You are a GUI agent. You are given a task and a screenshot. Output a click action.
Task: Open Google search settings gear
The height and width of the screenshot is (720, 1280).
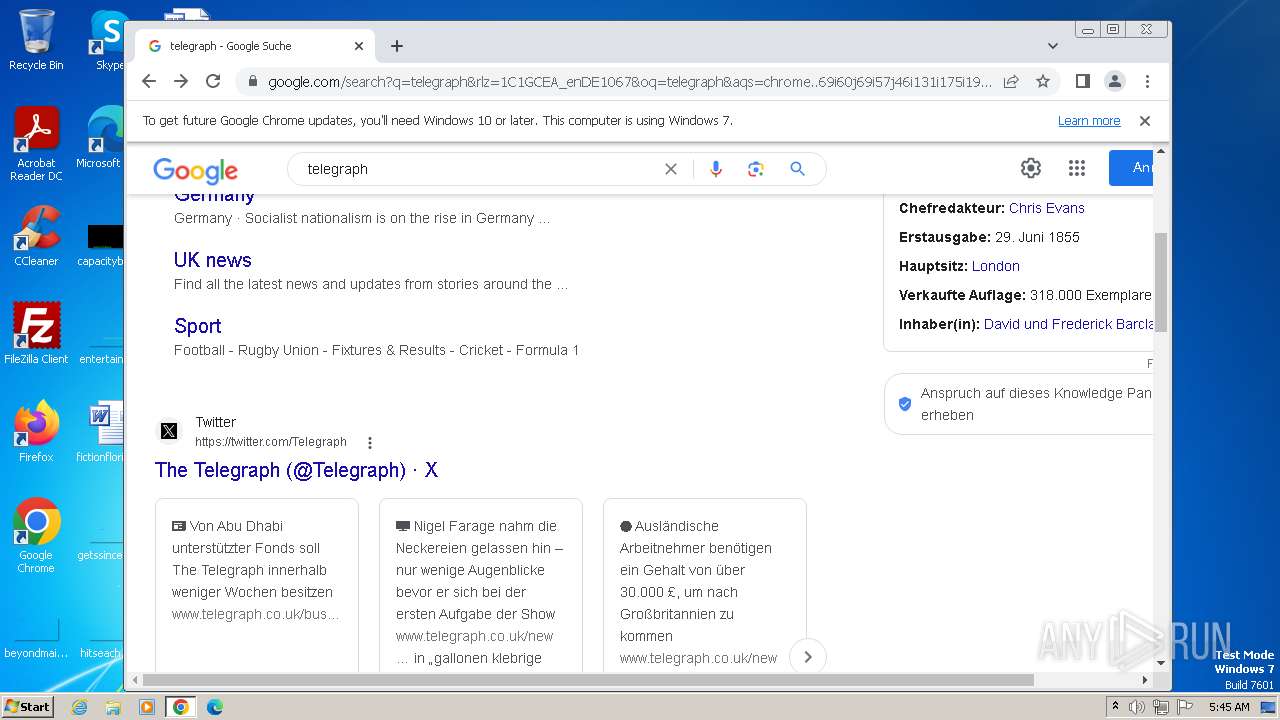pyautogui.click(x=1031, y=168)
